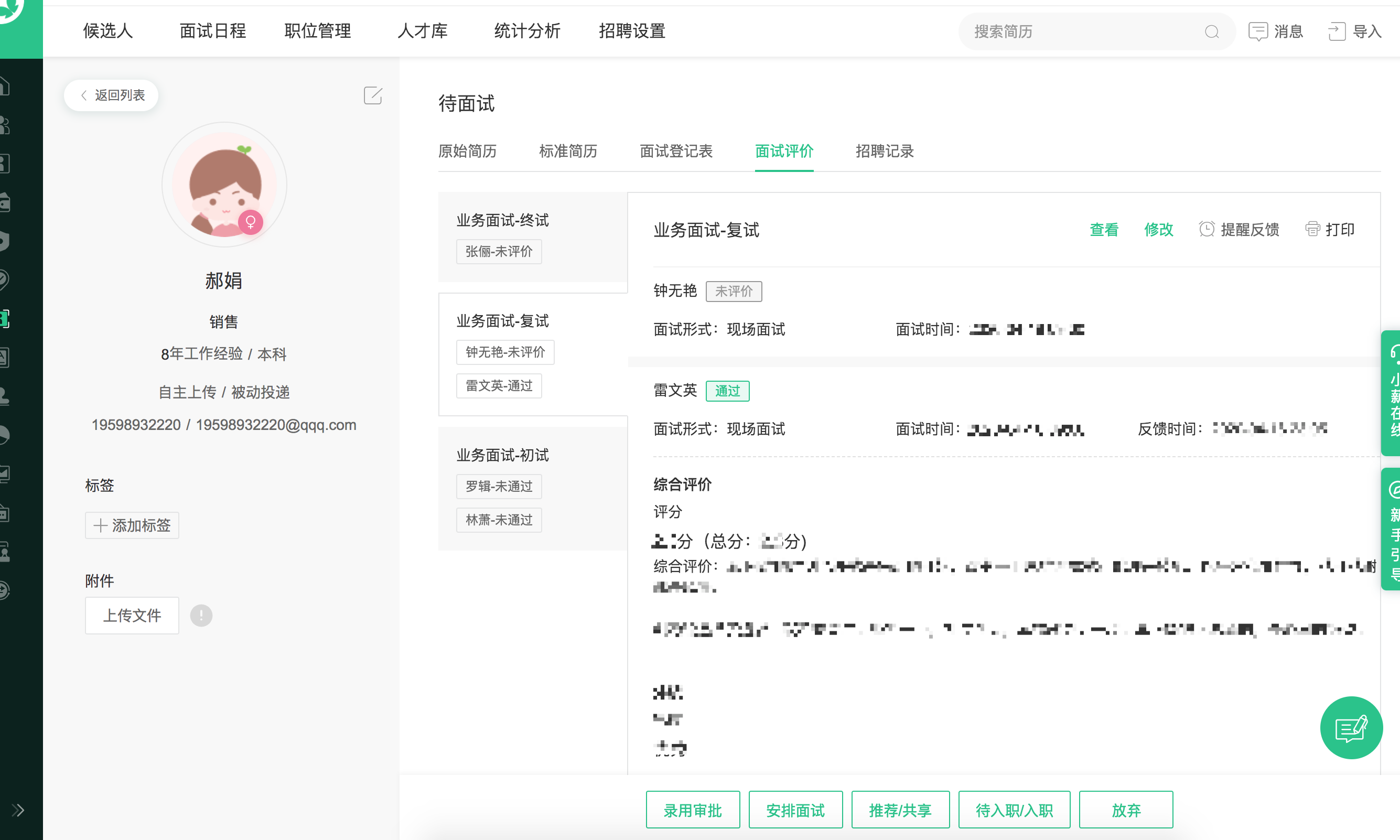Click the attachment info exclamation icon
The image size is (1400, 840).
(201, 615)
